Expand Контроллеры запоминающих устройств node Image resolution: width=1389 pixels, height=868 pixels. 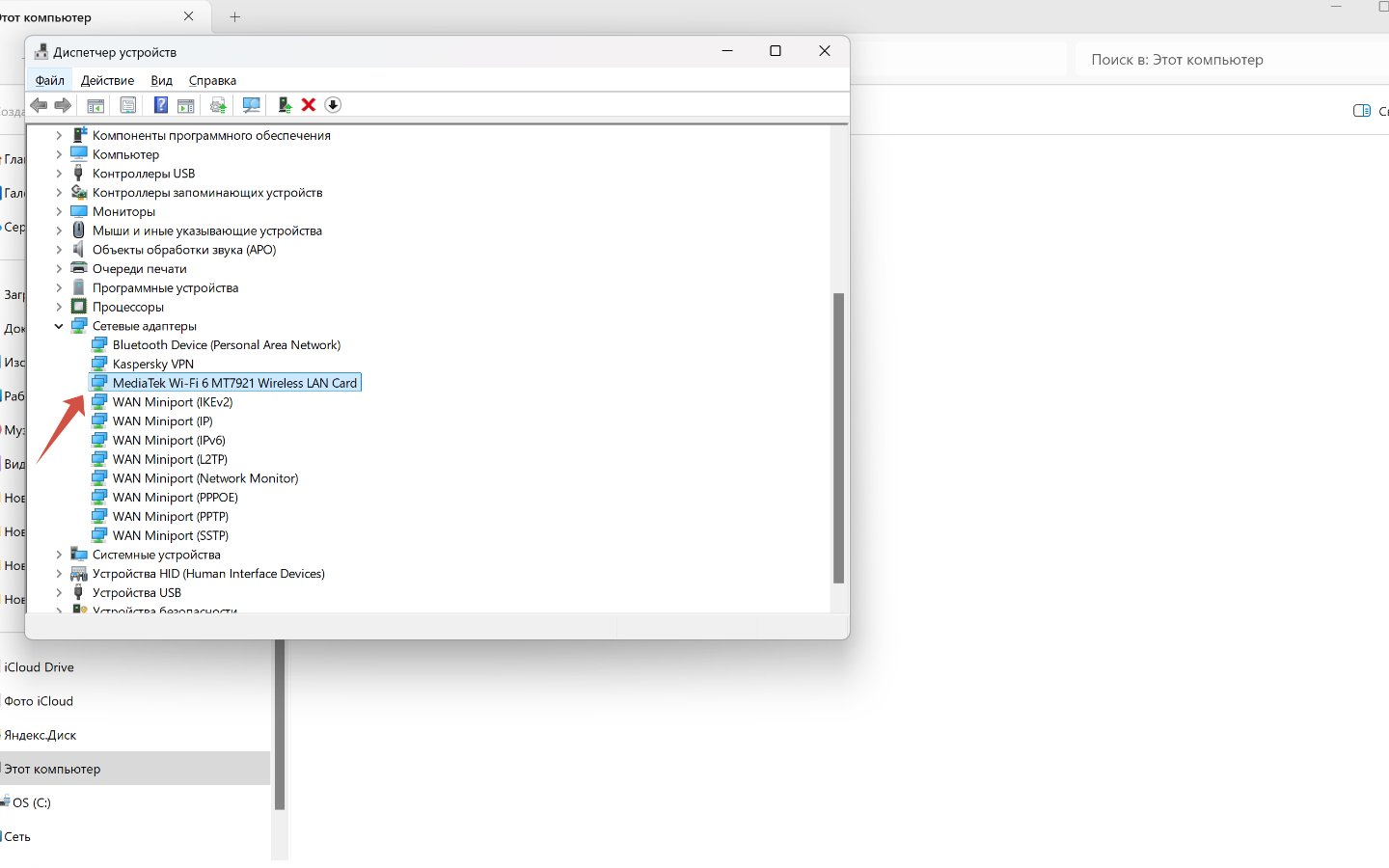pyautogui.click(x=59, y=193)
